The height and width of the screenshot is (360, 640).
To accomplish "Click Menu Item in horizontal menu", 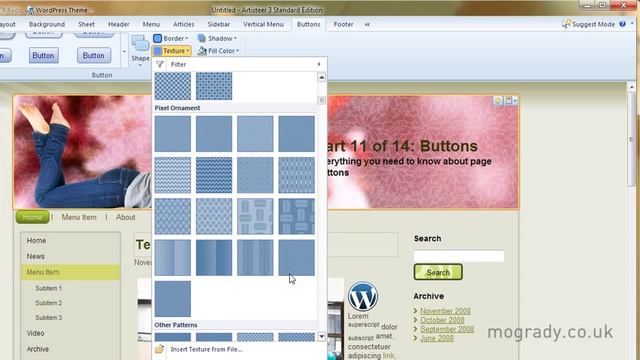I will [x=79, y=218].
